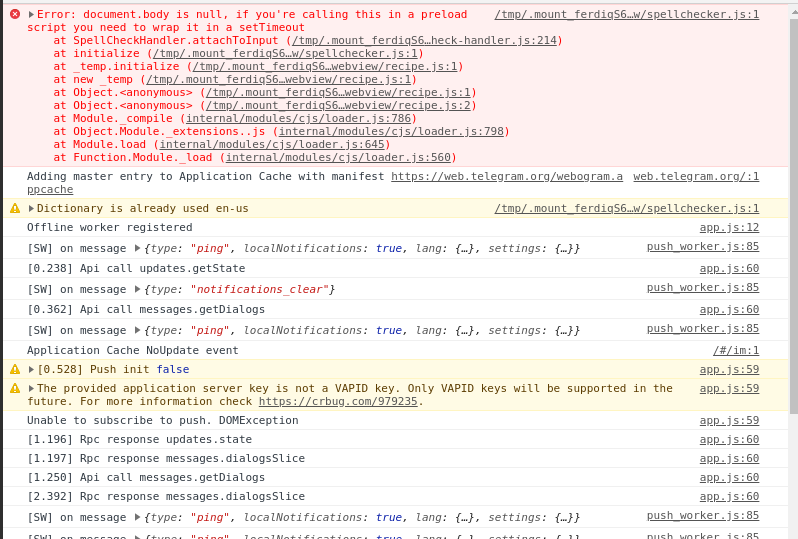Open /#/im:1 source of NoUpdate event
This screenshot has width=798, height=539.
click(x=736, y=350)
